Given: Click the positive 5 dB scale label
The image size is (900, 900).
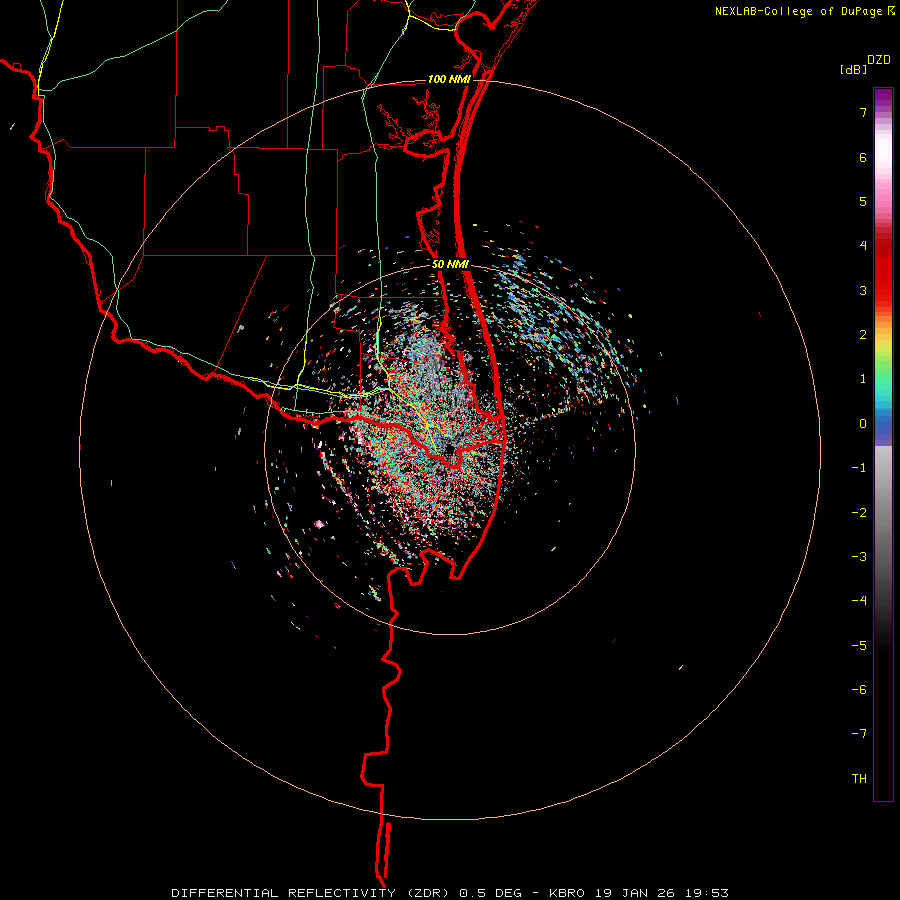Looking at the screenshot, I should point(863,201).
